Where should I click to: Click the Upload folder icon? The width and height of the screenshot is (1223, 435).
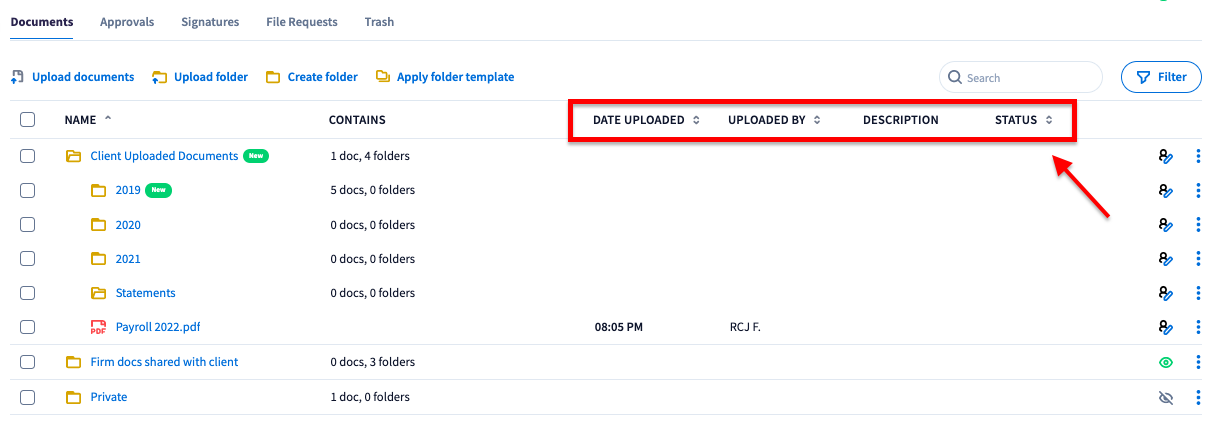click(x=159, y=77)
